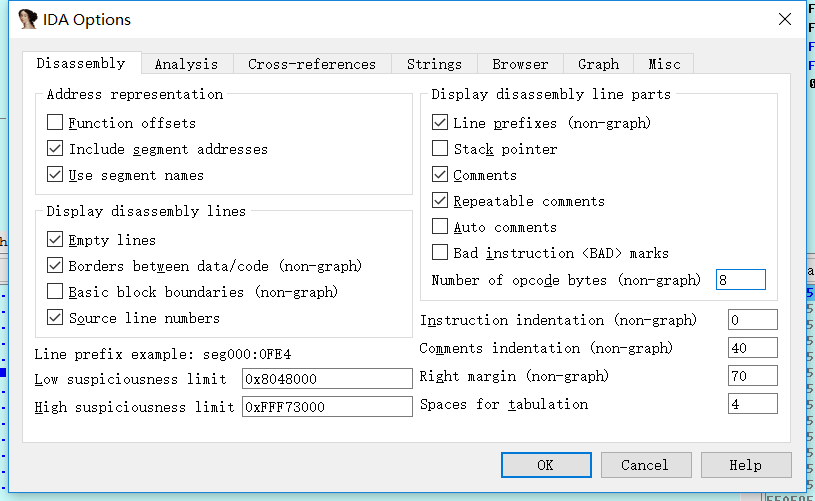Open the Misc tab
The image size is (815, 501).
point(664,64)
